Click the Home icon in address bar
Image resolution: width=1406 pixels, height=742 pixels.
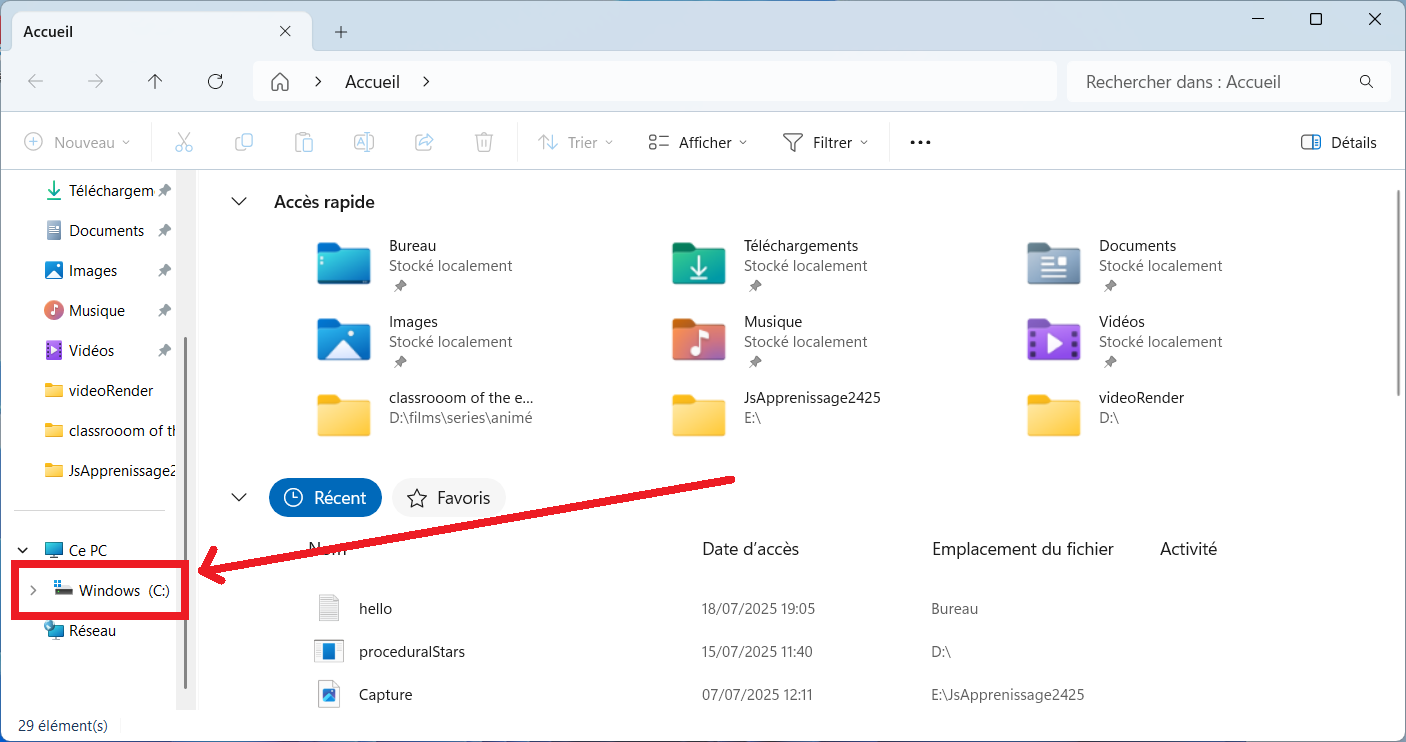point(281,82)
